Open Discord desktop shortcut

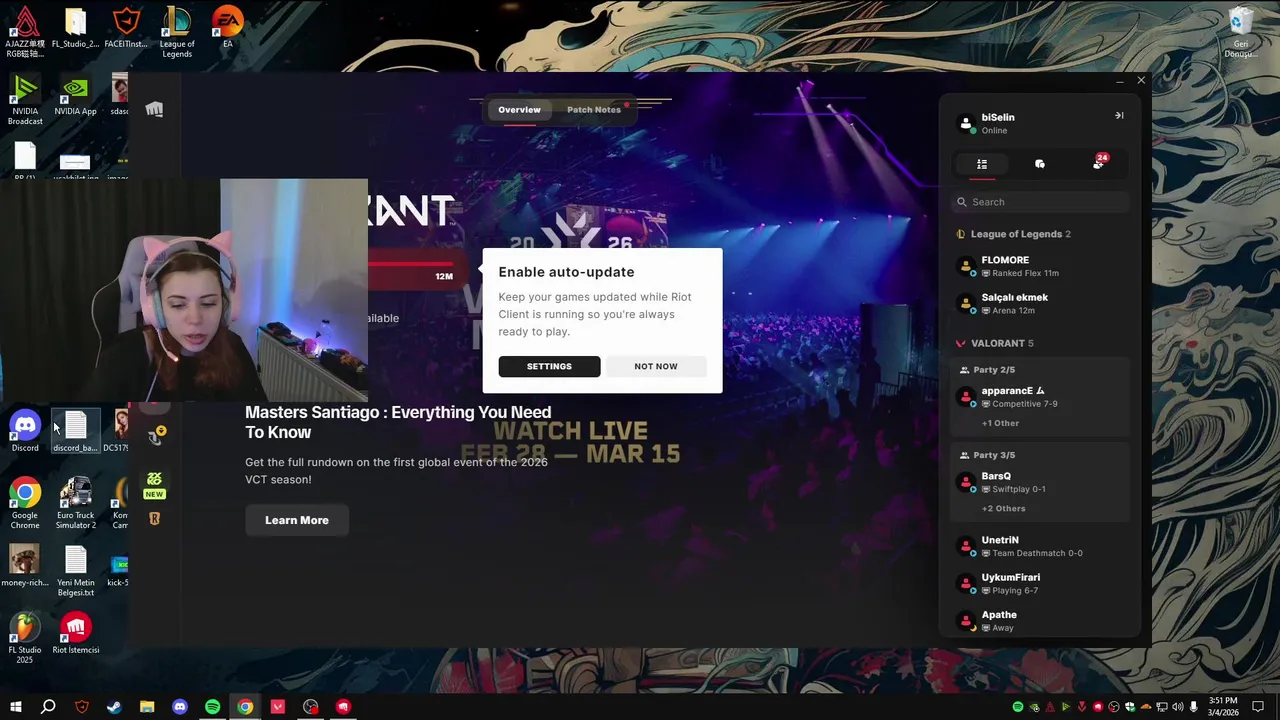tap(25, 431)
